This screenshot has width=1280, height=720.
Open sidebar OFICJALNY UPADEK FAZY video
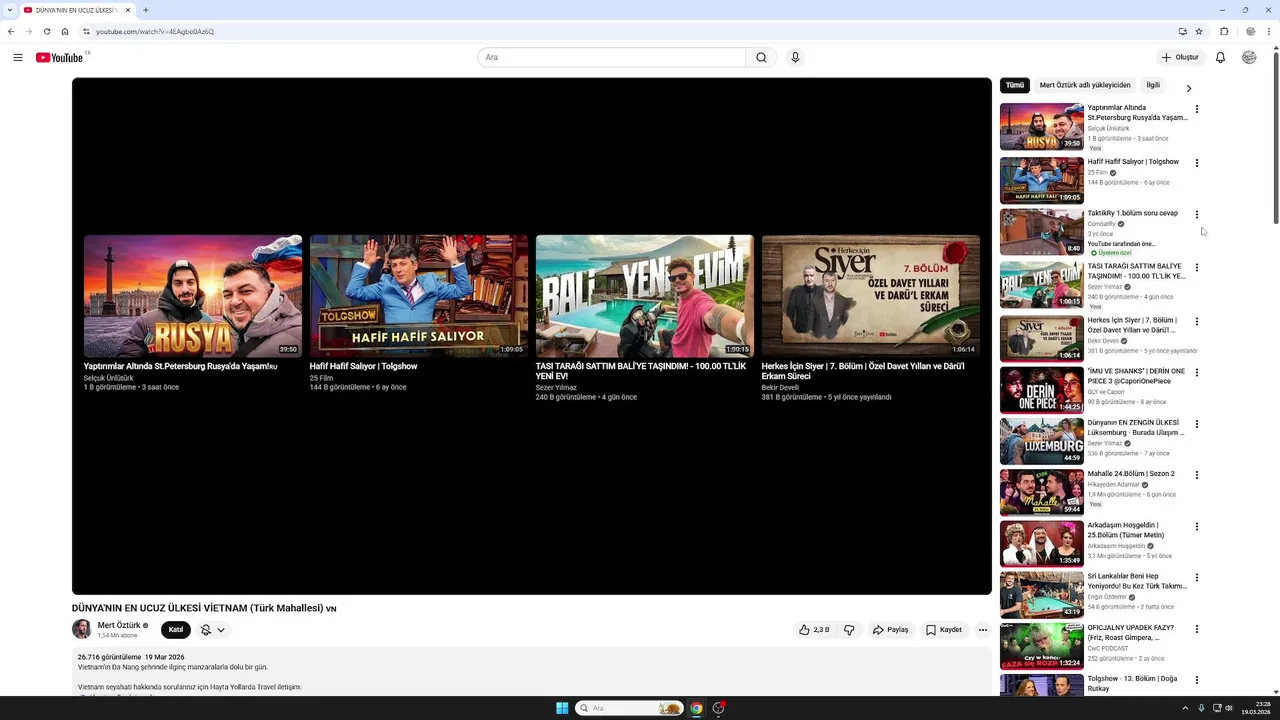pos(1042,647)
